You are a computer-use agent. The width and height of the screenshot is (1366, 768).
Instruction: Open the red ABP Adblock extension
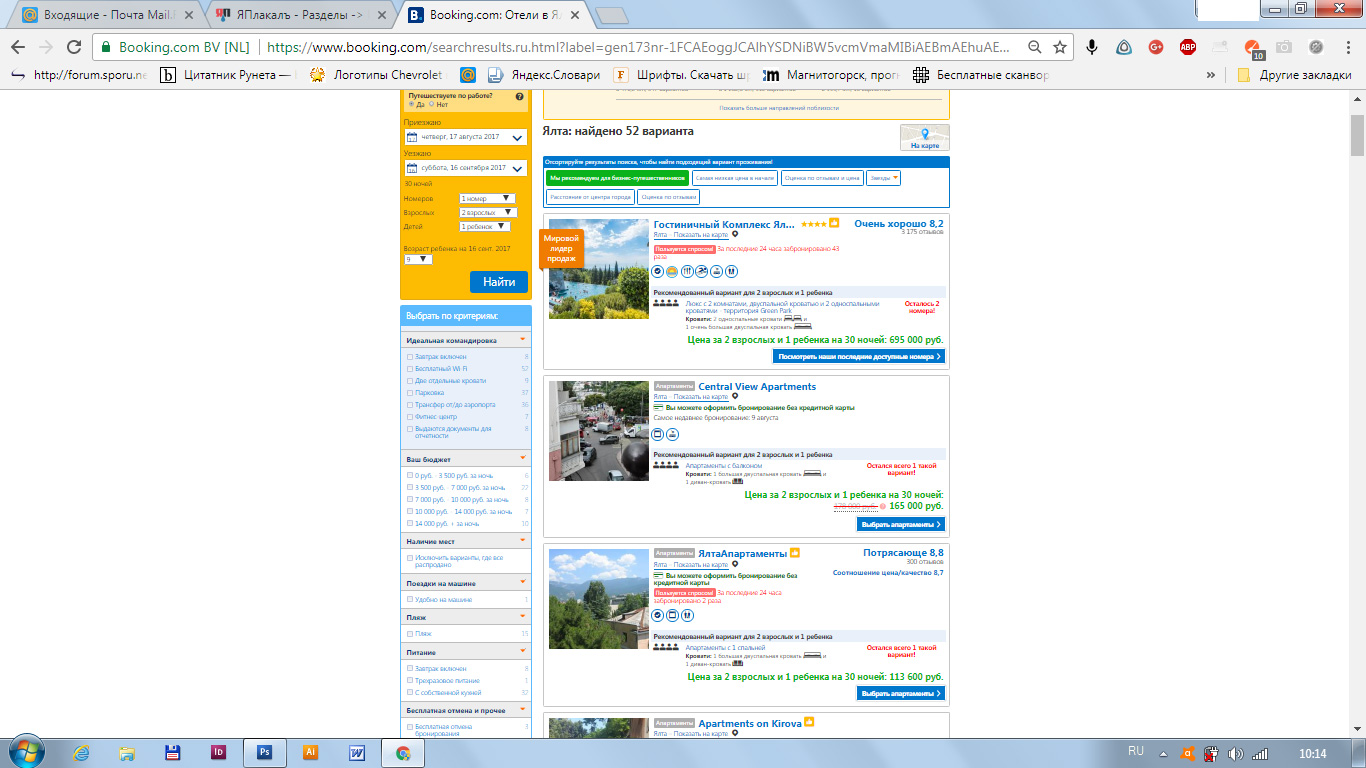(x=1188, y=47)
